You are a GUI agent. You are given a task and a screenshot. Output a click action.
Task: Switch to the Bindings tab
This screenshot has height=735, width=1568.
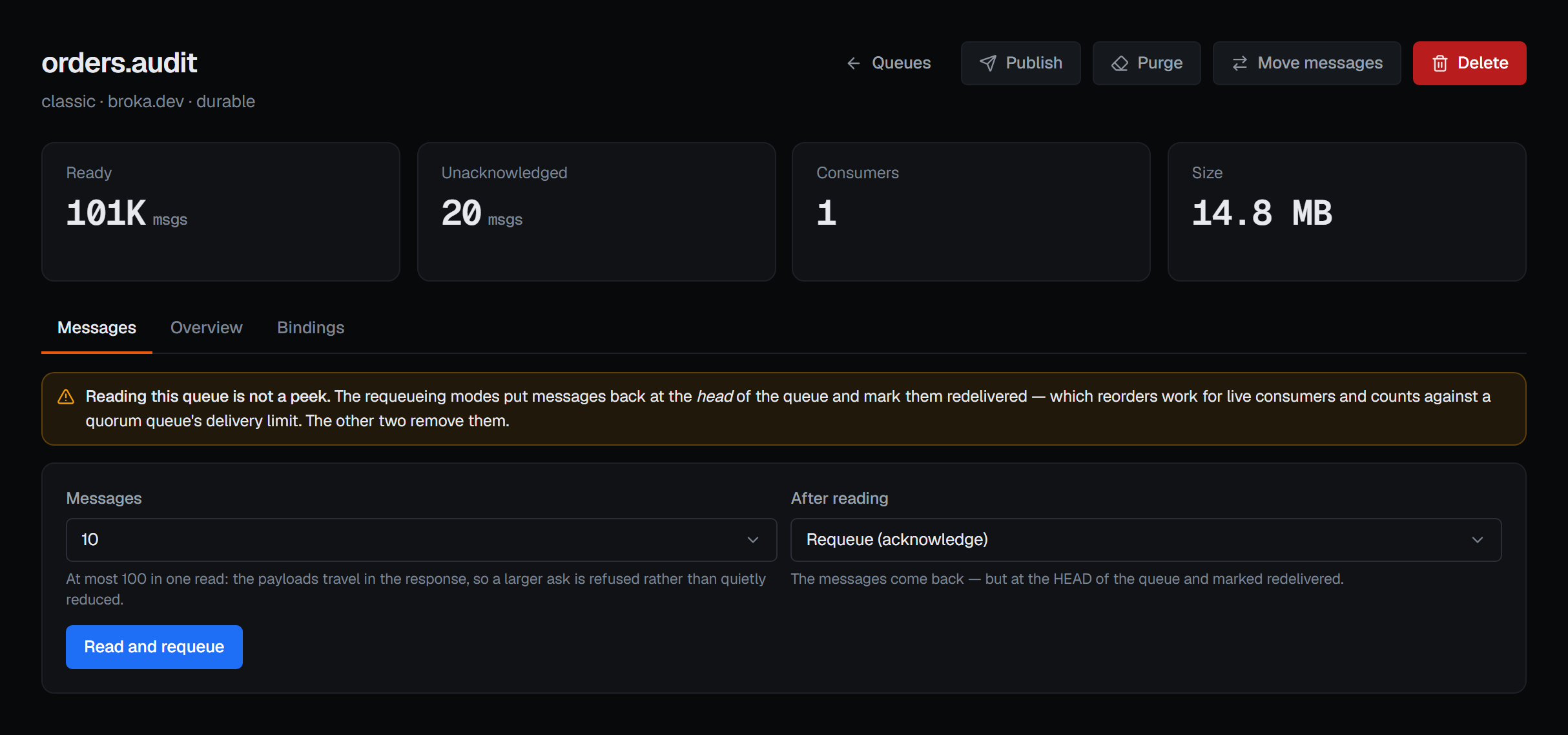(x=311, y=328)
